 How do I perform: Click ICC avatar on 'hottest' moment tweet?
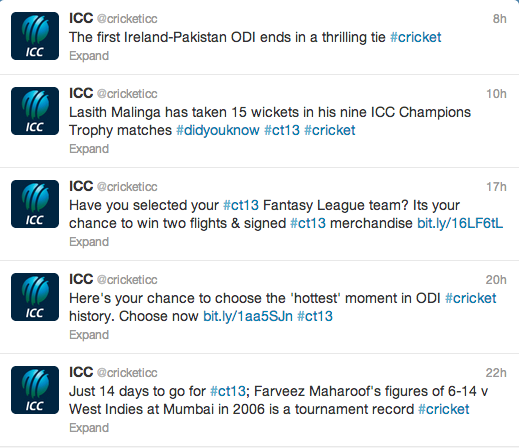point(35,297)
